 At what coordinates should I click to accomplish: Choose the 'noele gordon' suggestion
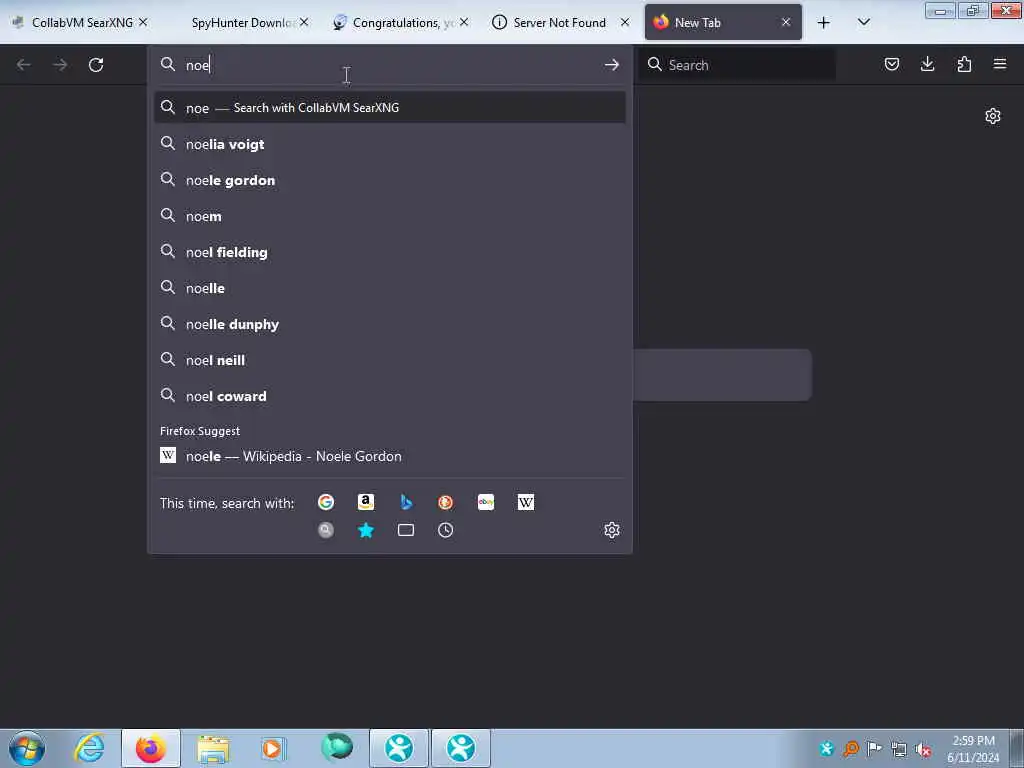click(x=390, y=180)
